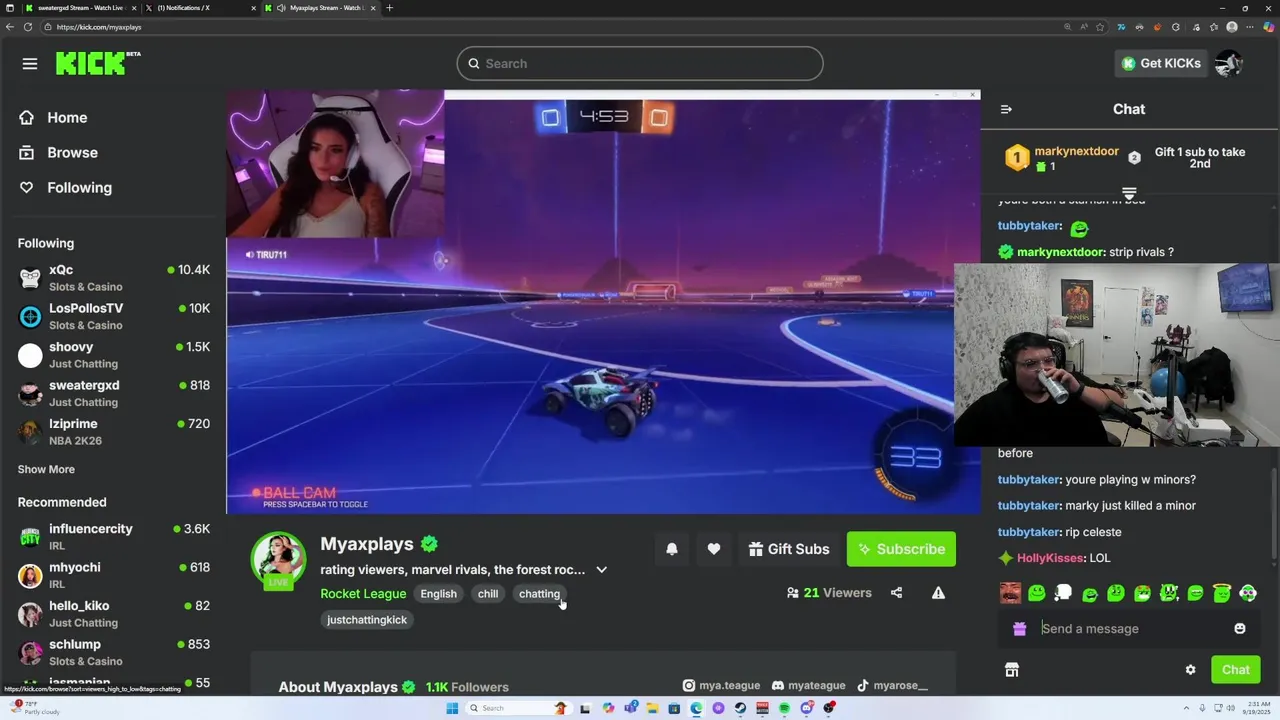
Task: Click HollyKisses username in chat
Action: pyautogui.click(x=1050, y=558)
